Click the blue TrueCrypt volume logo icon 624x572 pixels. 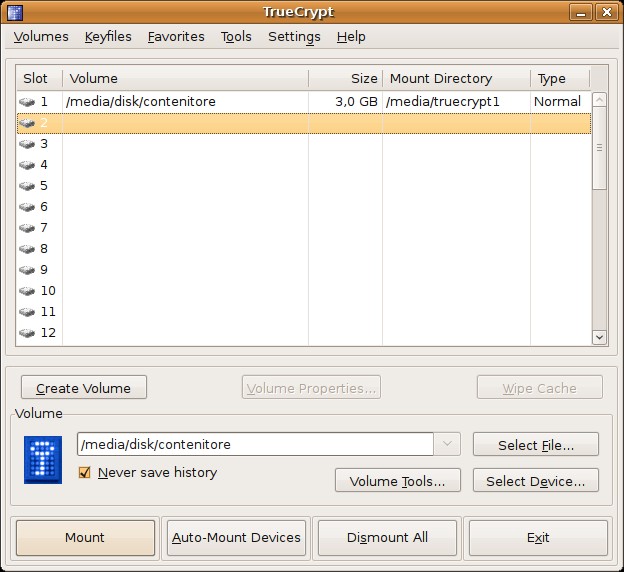(43, 460)
